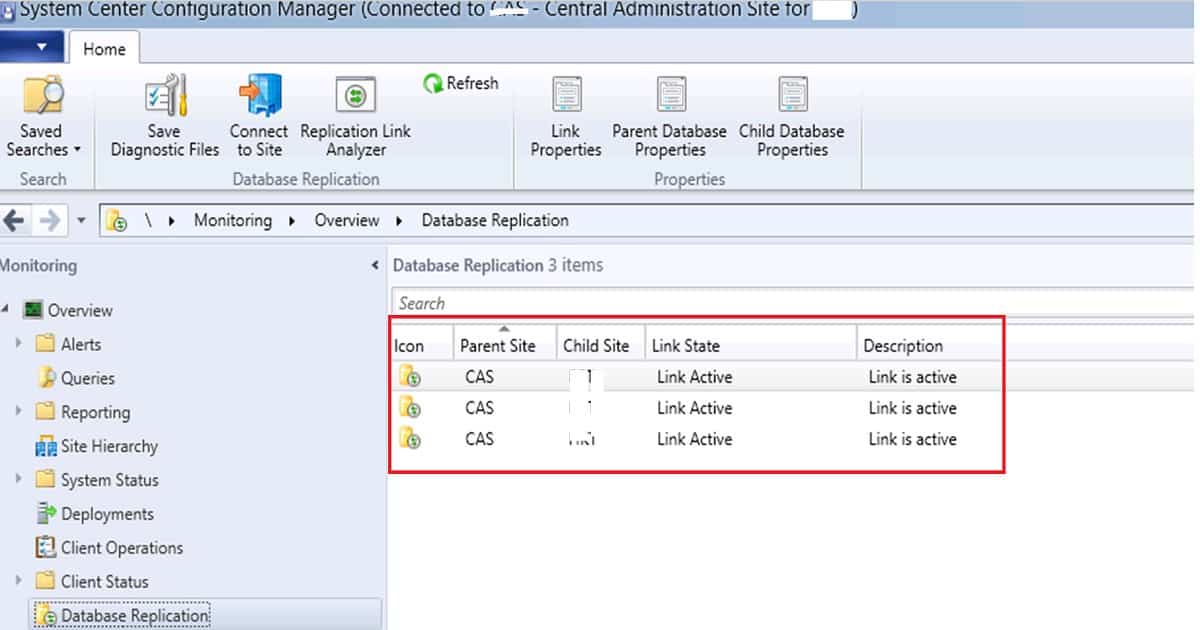
Task: Expand the Client Status tree node
Action: click(18, 581)
